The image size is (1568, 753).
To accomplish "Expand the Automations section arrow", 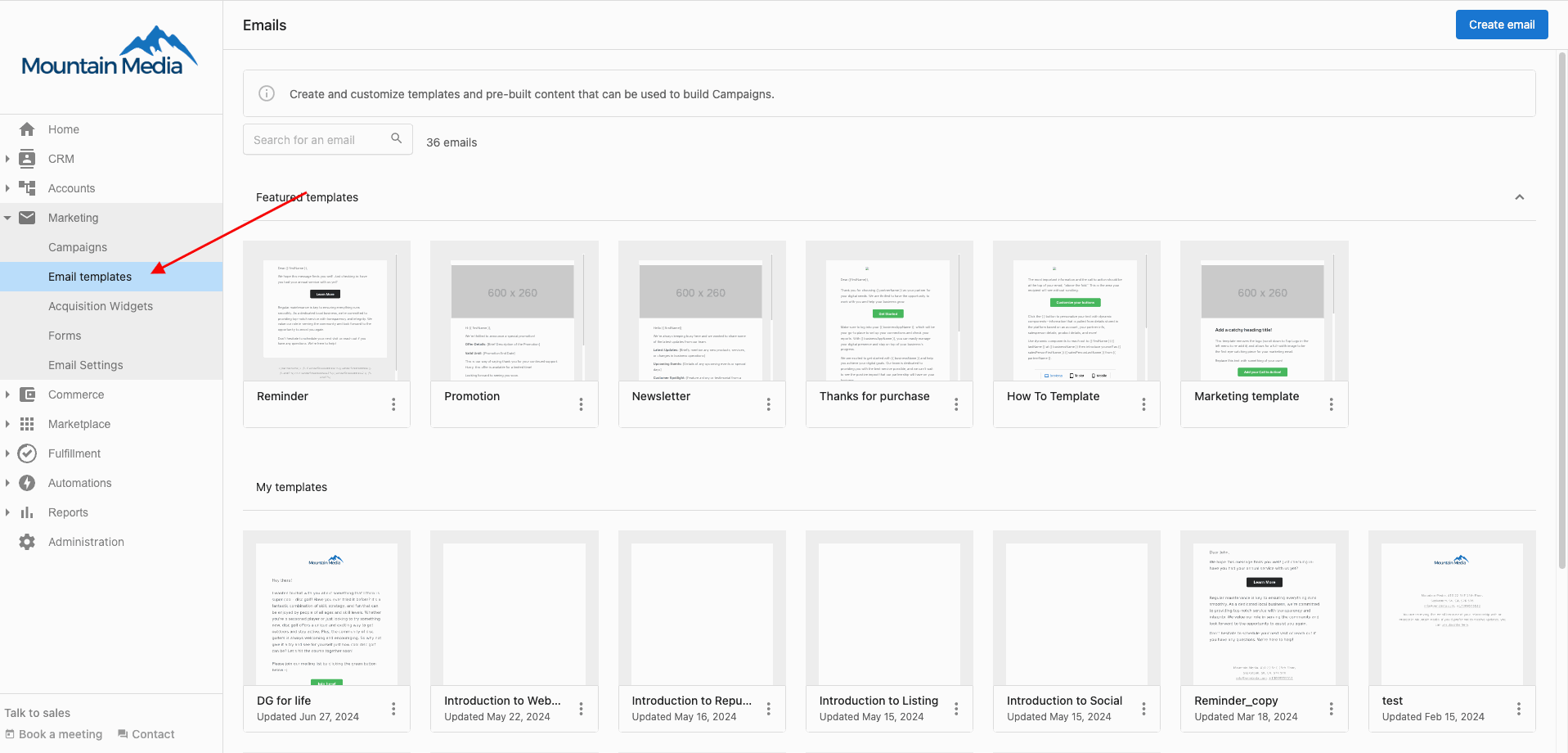I will click(x=7, y=483).
